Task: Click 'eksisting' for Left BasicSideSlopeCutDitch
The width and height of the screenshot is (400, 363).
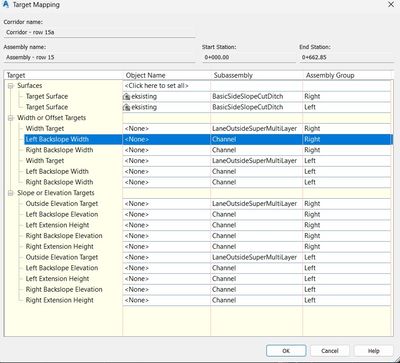Action: coord(144,107)
